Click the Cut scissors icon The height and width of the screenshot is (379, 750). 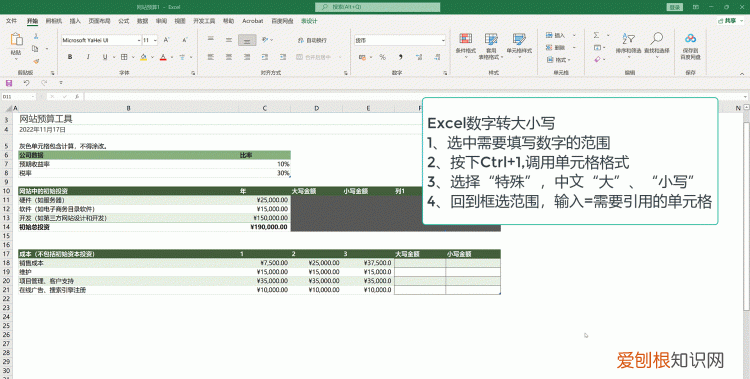[36, 37]
